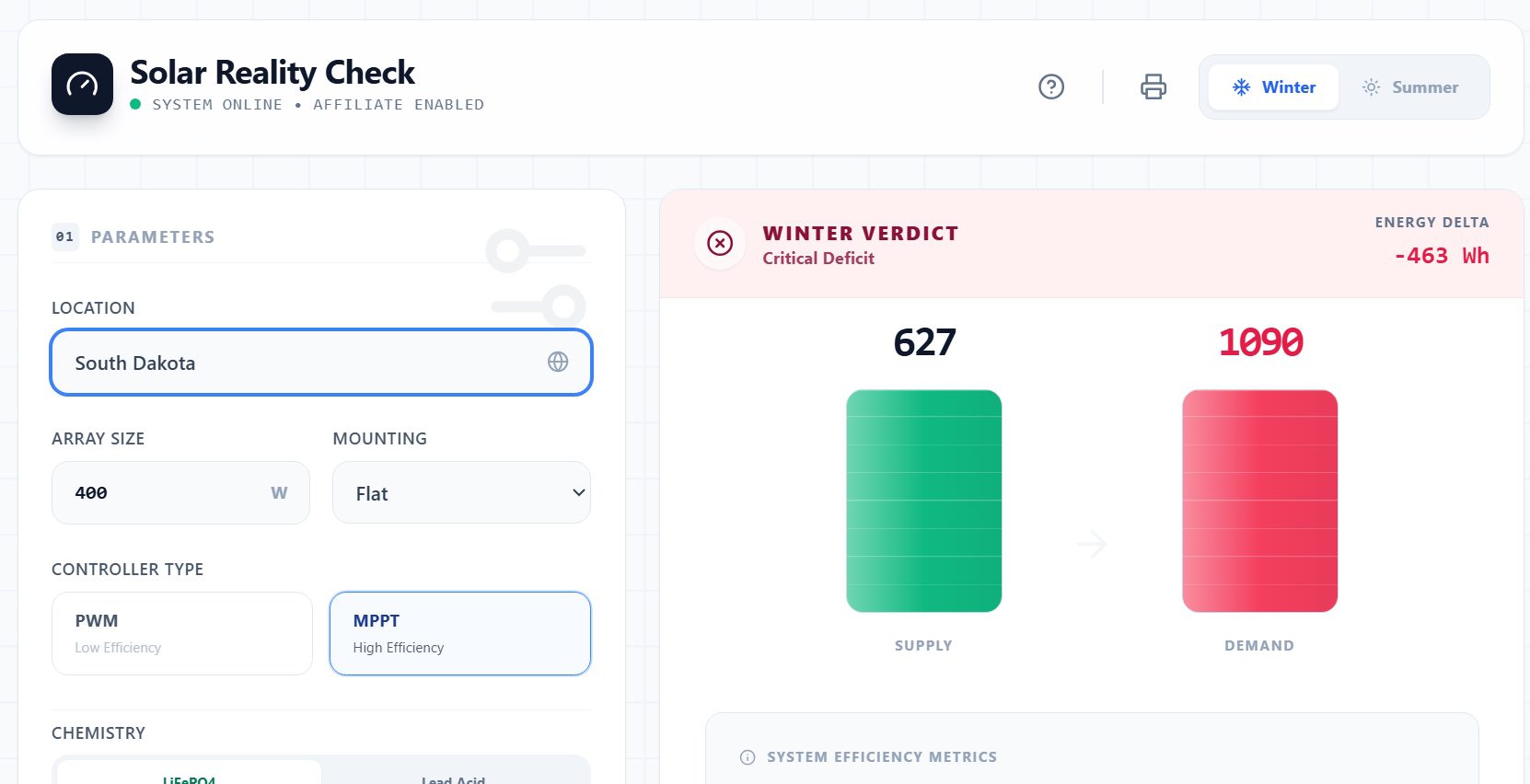This screenshot has height=784, width=1530.
Task: Switch to the Winter tab
Action: (x=1274, y=87)
